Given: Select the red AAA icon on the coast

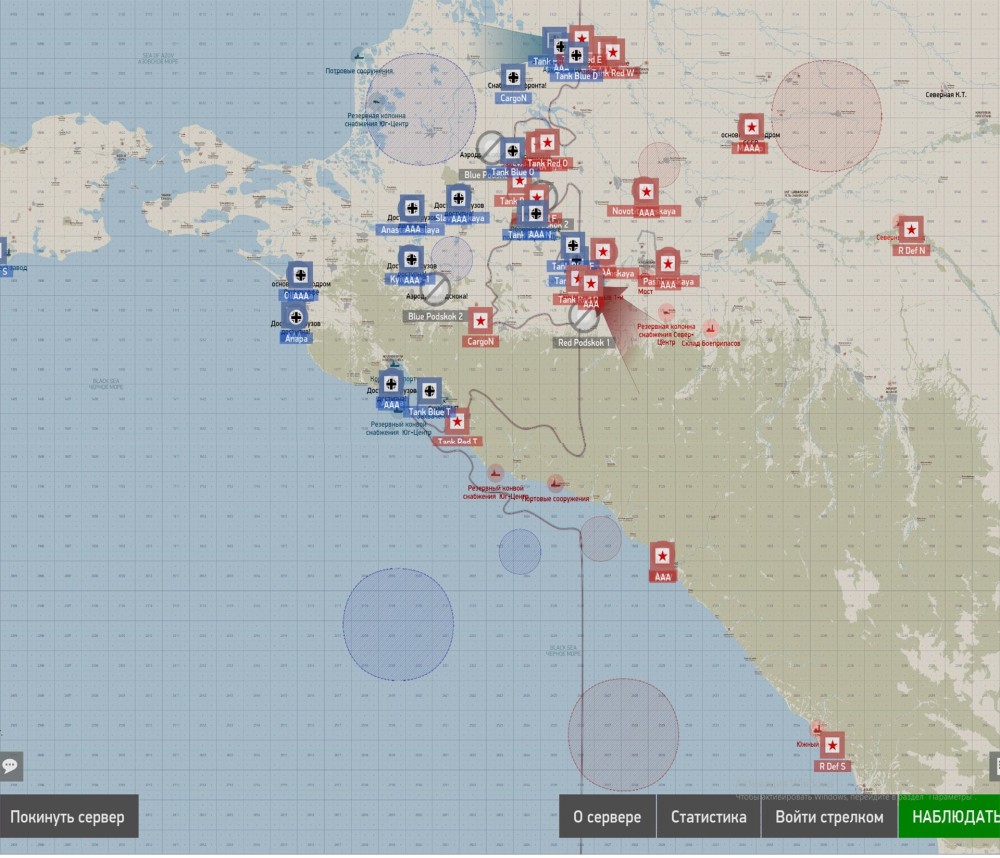Looking at the screenshot, I should (662, 556).
